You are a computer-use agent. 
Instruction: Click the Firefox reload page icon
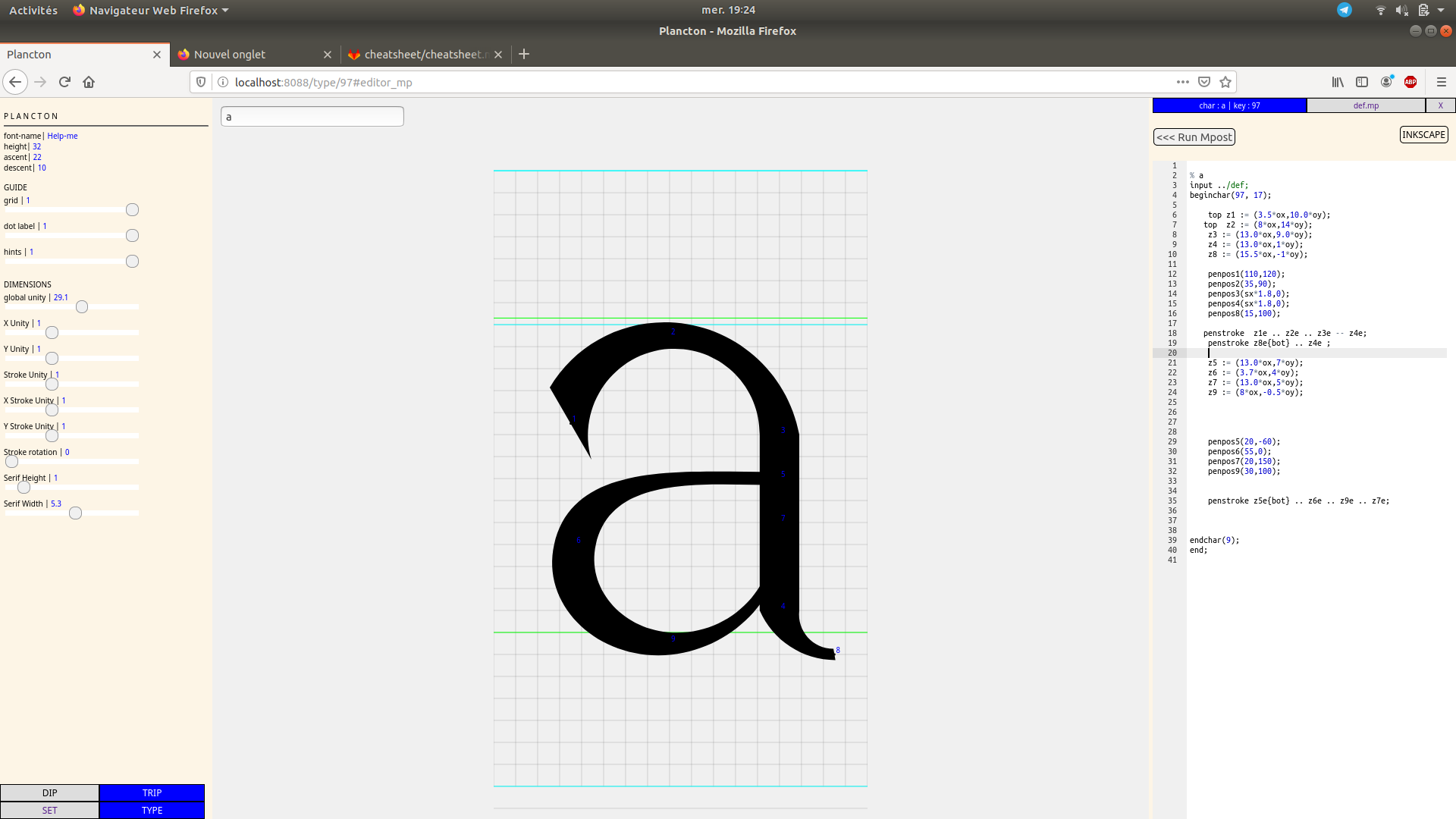pos(64,82)
